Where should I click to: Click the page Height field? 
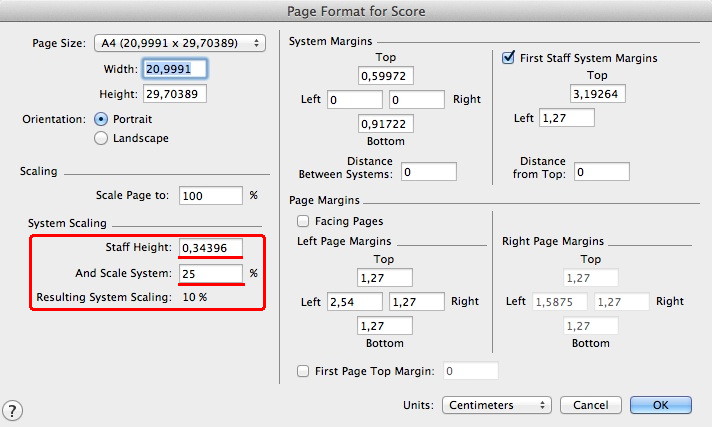point(175,93)
